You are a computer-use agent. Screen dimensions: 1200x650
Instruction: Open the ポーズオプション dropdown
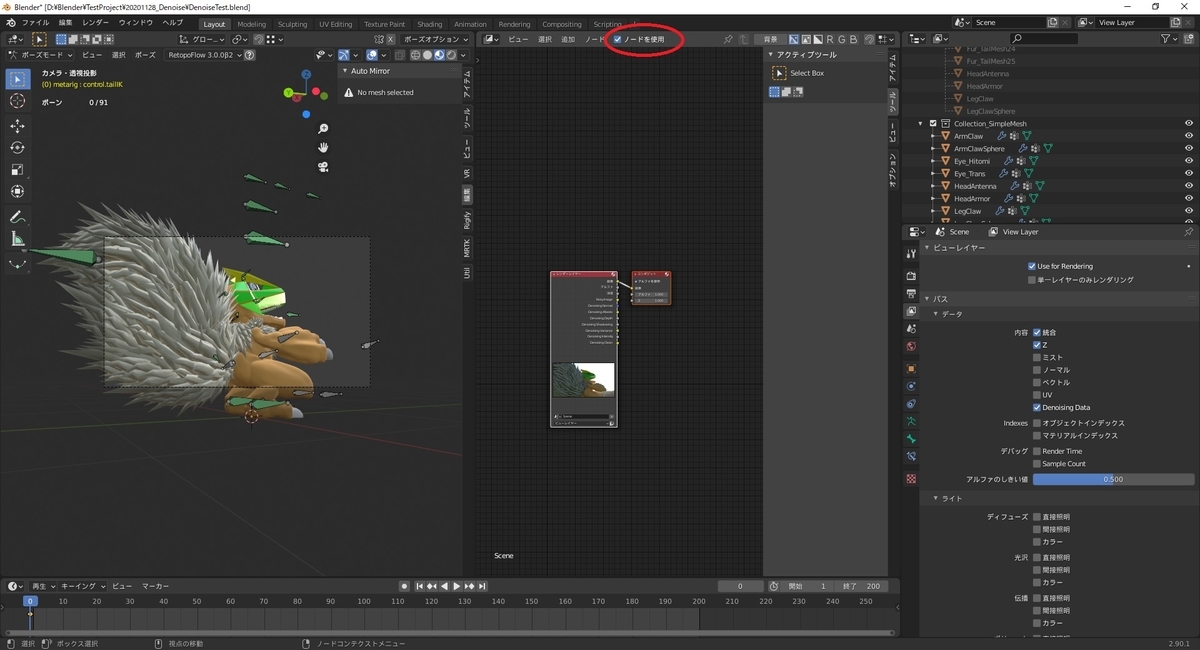point(436,39)
